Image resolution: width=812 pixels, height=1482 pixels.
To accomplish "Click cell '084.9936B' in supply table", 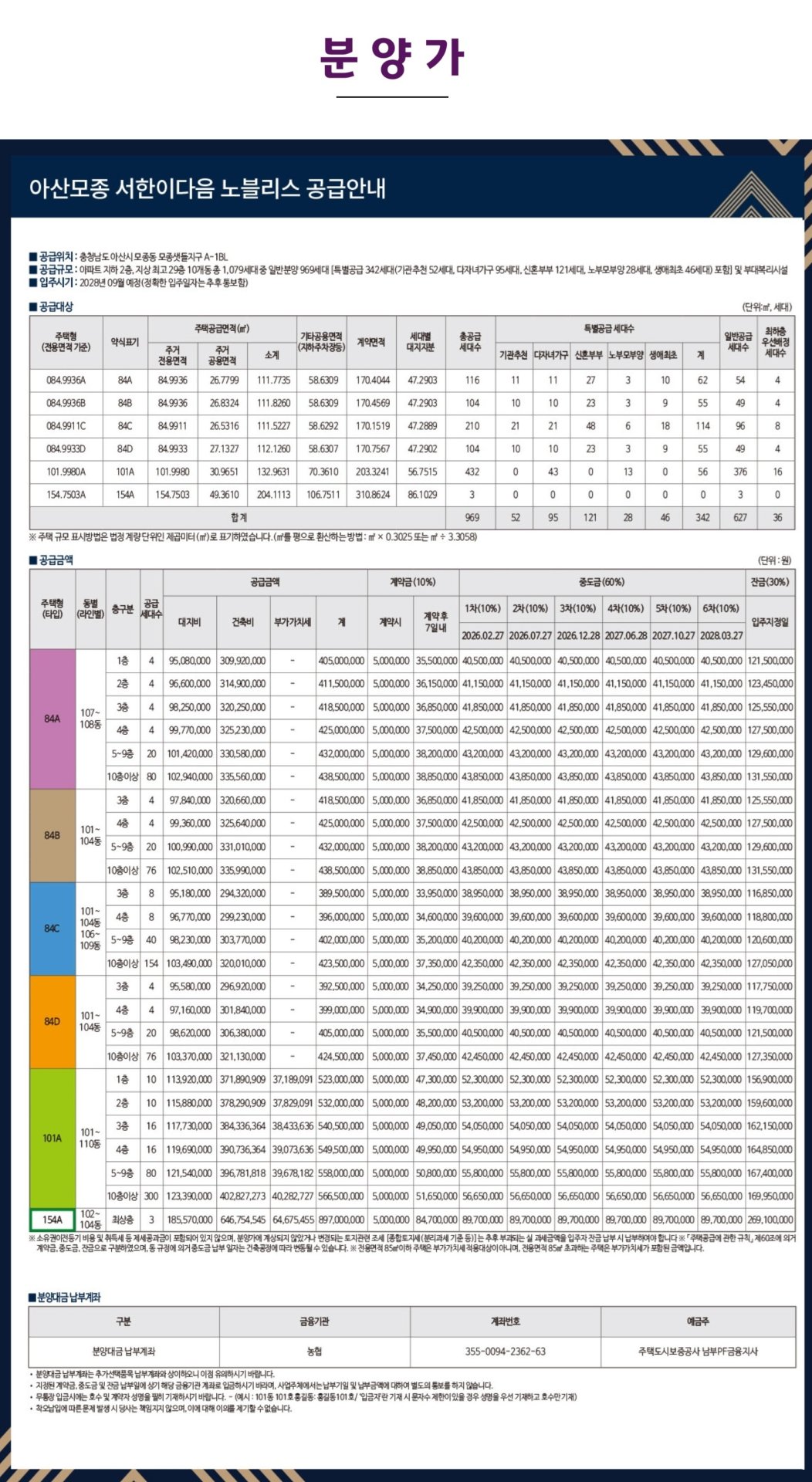I will coord(66,403).
